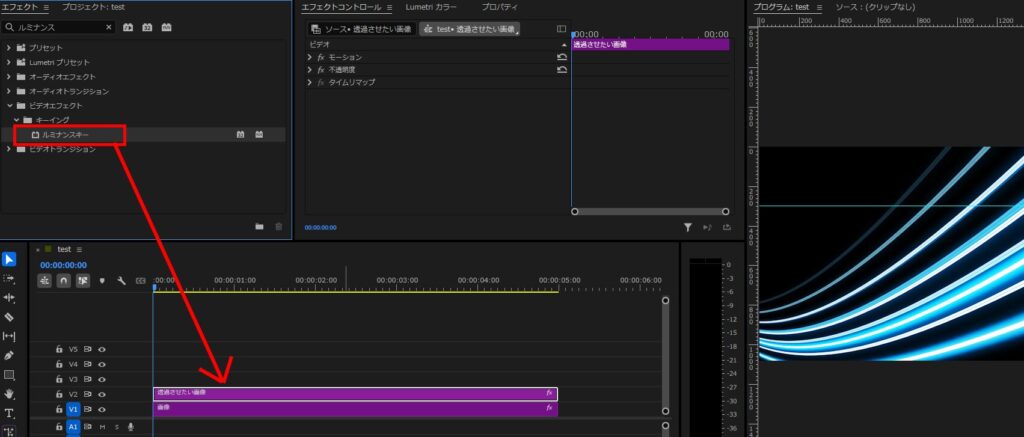Screen dimensions: 1024x437
Task: Select the Pen tool
Action: (x=9, y=355)
